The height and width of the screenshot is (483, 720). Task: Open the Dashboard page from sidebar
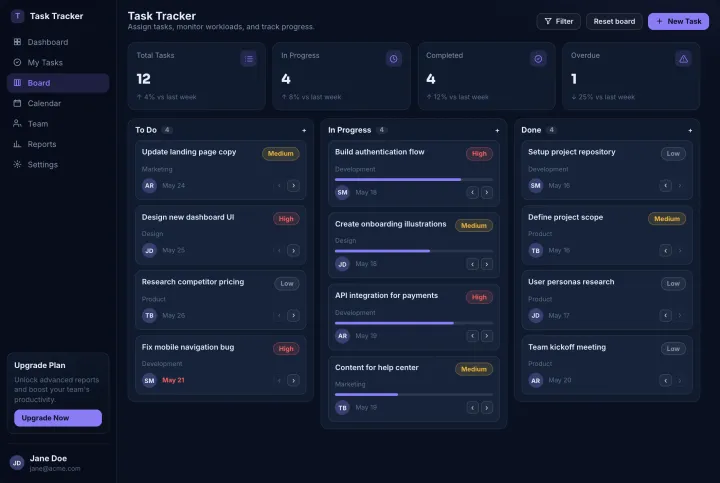(58, 42)
